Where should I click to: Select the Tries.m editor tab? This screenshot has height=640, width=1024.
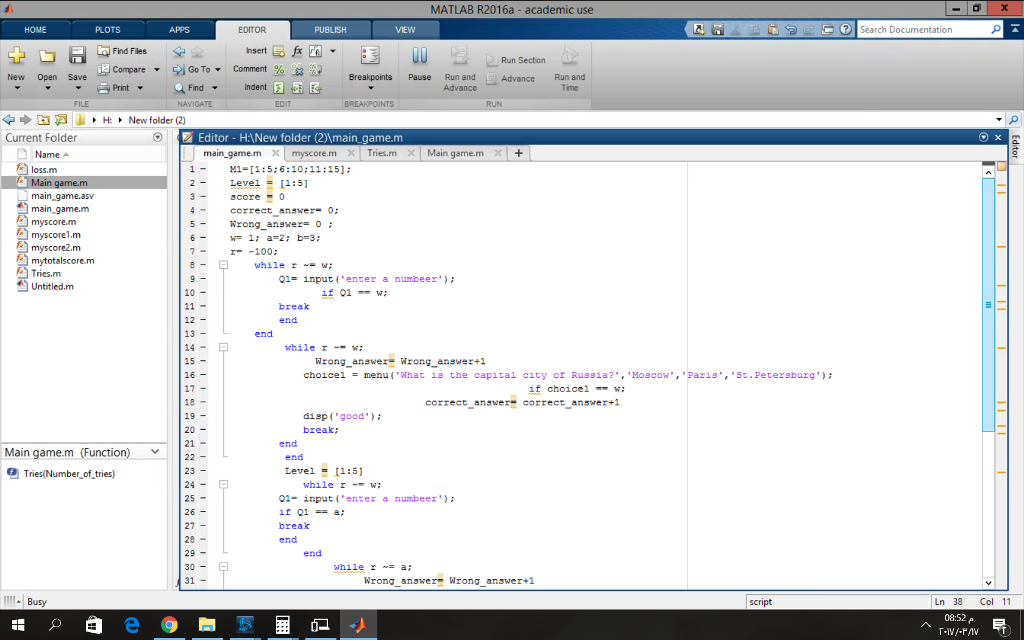click(x=382, y=153)
